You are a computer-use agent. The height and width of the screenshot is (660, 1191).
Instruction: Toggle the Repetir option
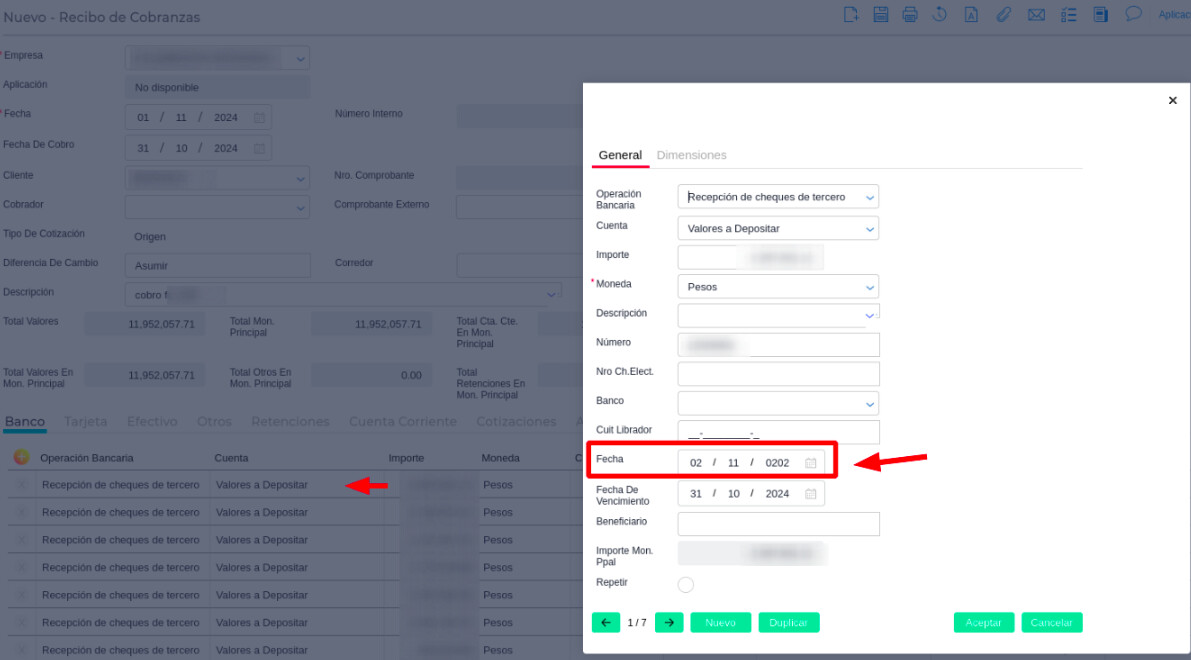[686, 585]
